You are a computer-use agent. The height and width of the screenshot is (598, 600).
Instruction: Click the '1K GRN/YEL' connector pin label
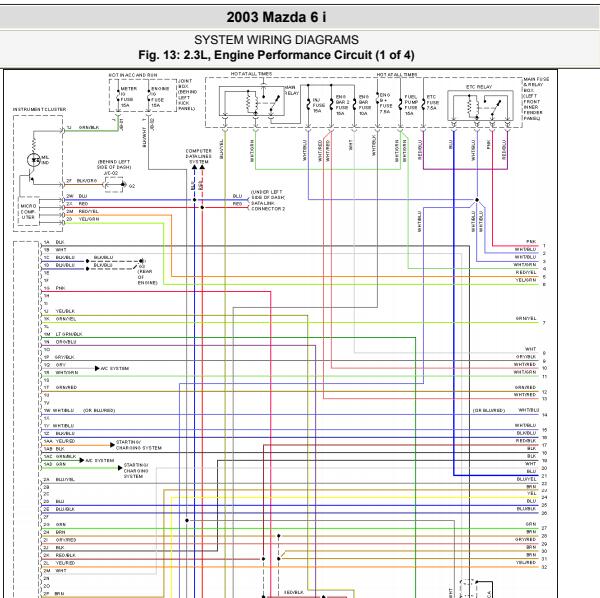point(60,319)
